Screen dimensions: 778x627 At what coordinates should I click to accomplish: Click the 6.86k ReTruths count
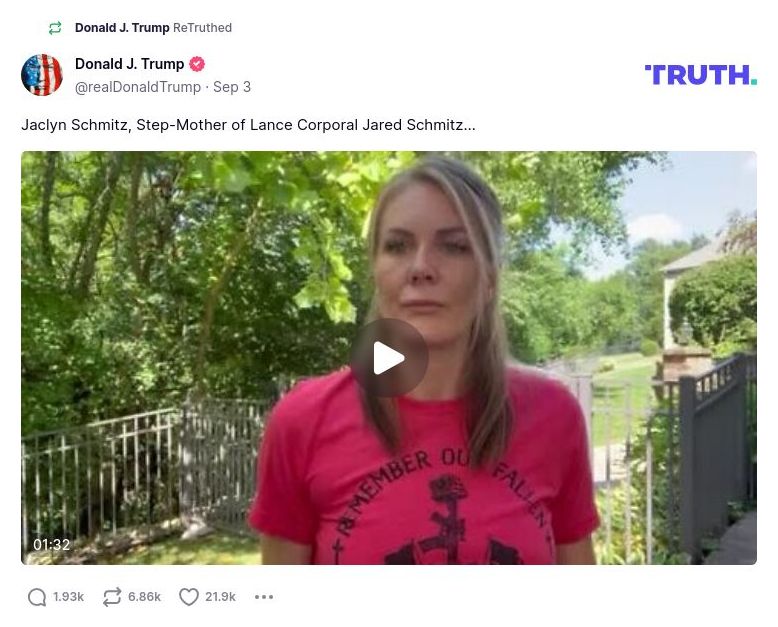pos(144,597)
